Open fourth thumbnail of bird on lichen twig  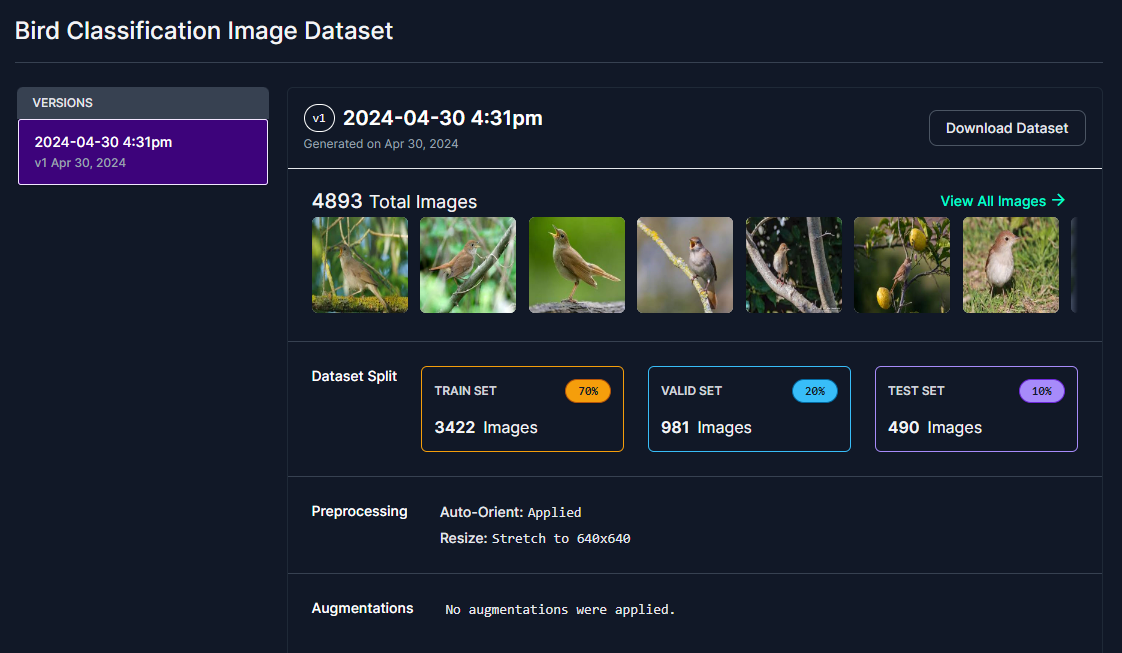pos(685,265)
